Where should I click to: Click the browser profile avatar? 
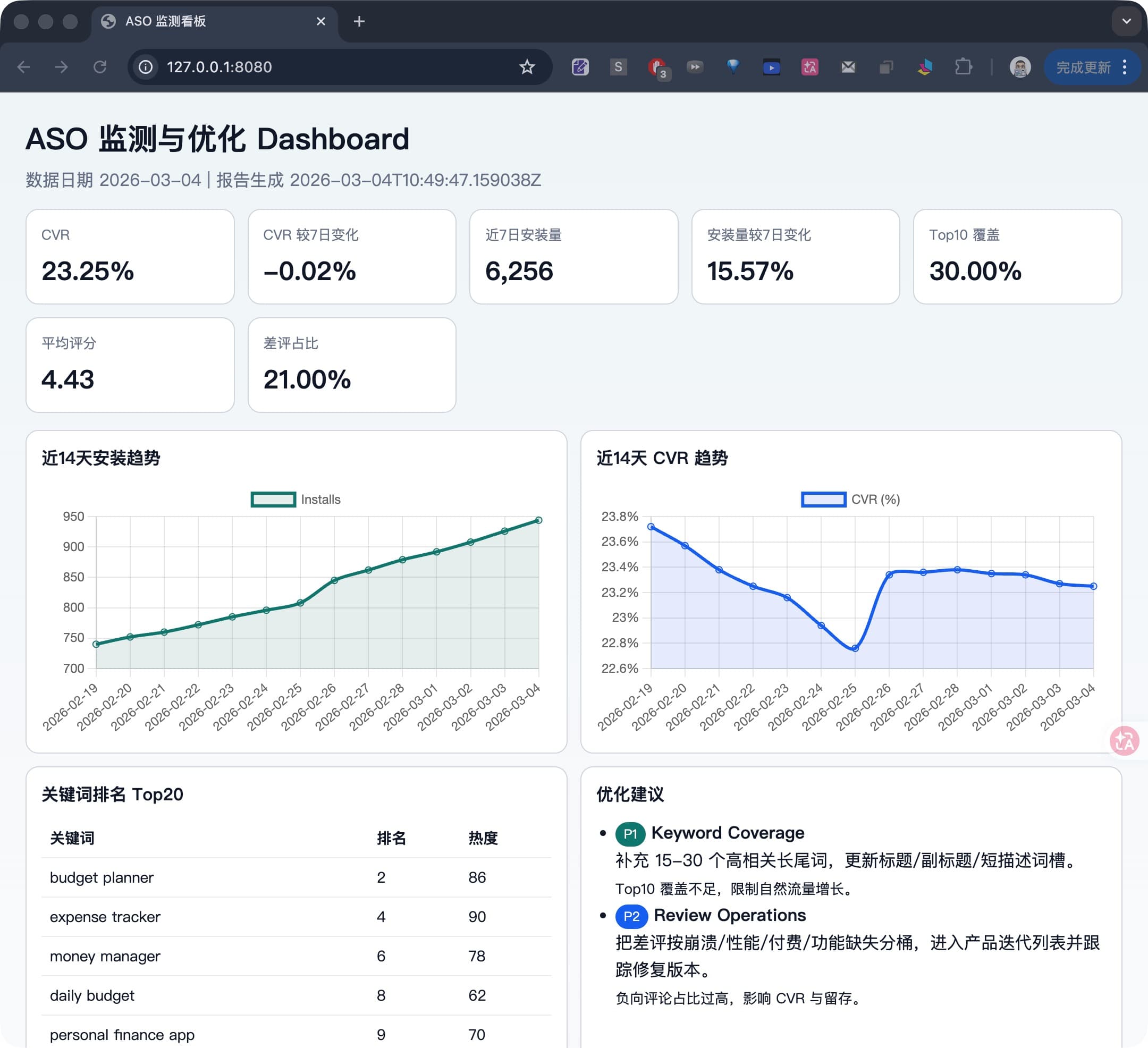1020,67
